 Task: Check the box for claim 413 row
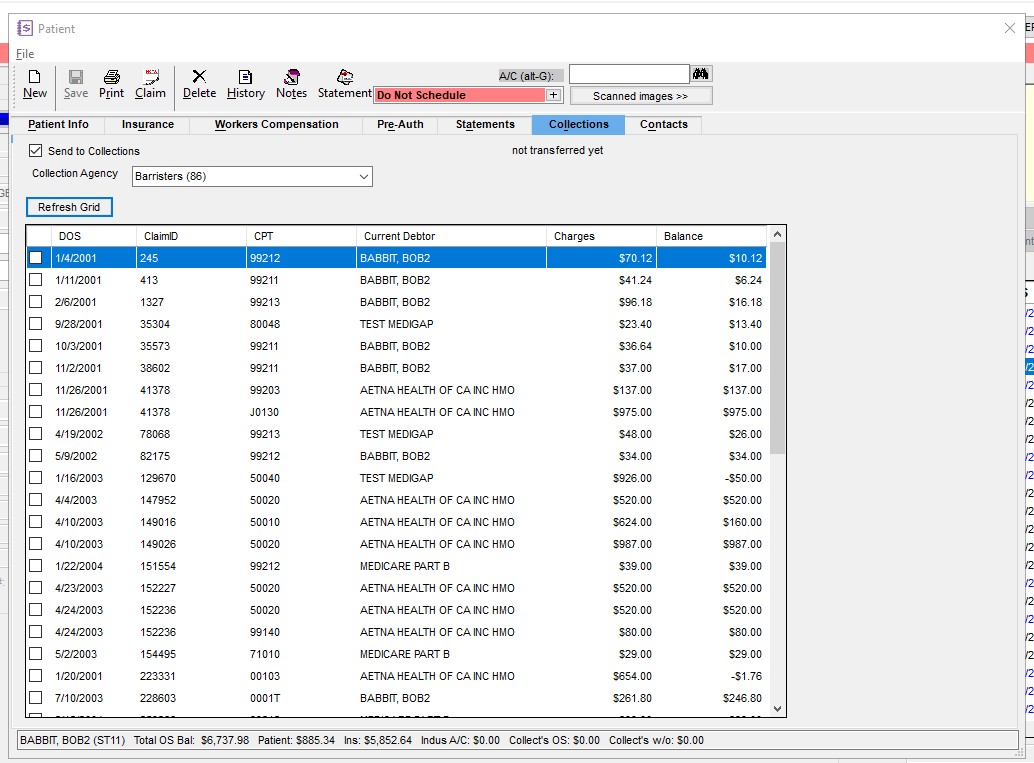pyautogui.click(x=36, y=280)
